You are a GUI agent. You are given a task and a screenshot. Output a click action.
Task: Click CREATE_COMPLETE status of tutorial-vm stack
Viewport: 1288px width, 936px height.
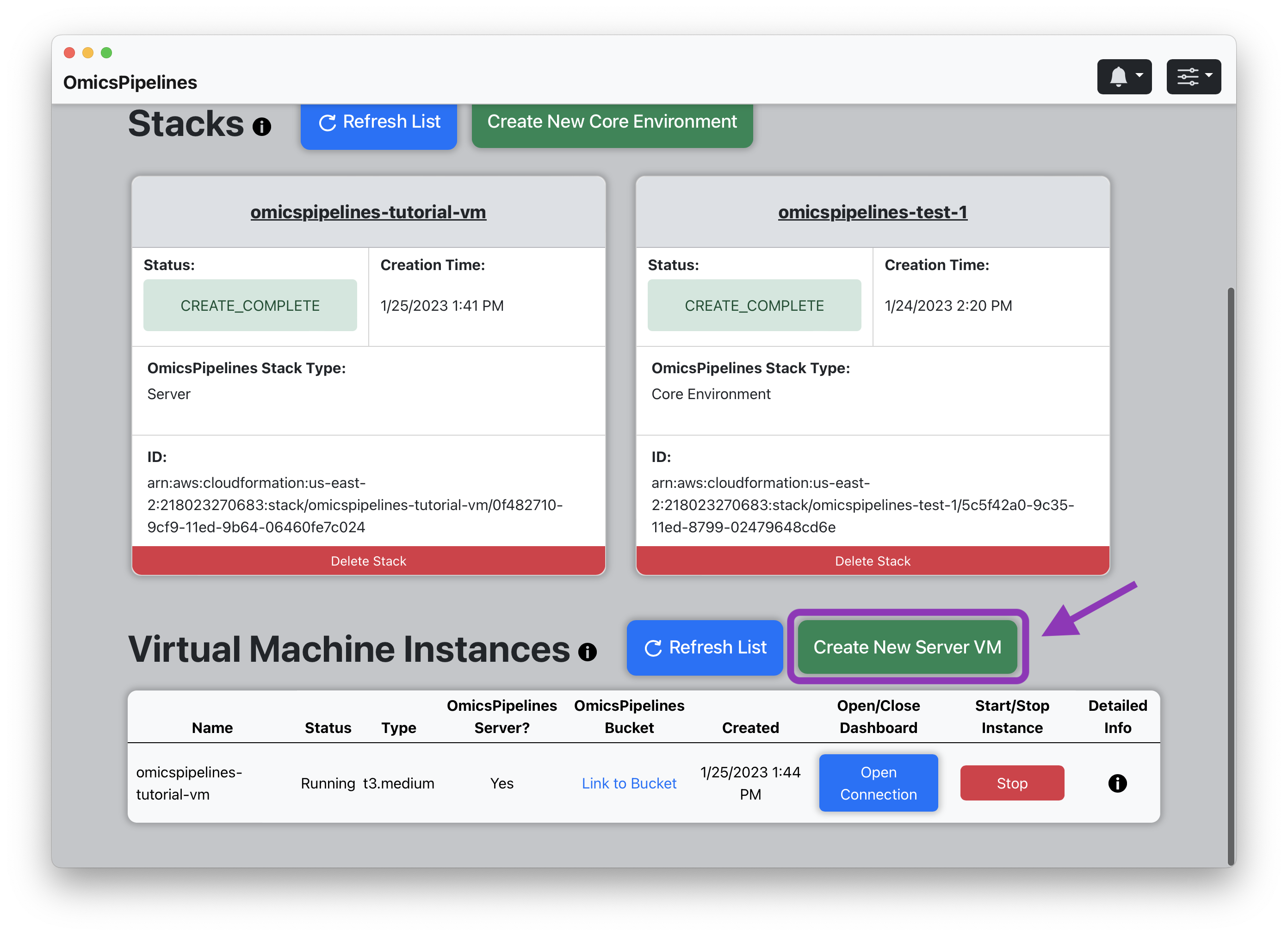coord(250,305)
